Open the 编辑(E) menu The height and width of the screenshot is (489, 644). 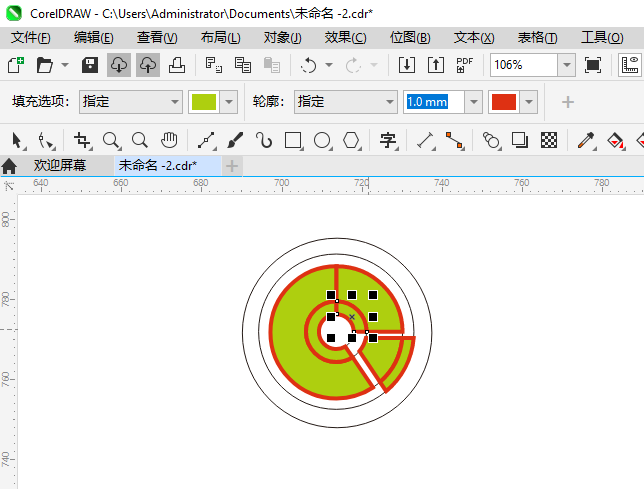pyautogui.click(x=94, y=38)
